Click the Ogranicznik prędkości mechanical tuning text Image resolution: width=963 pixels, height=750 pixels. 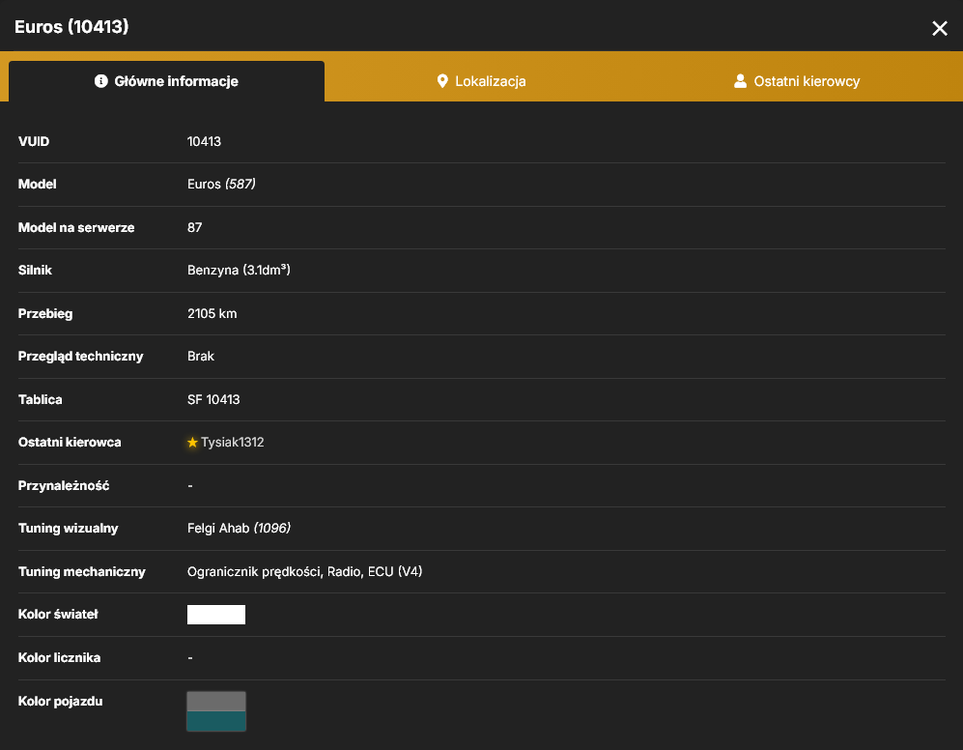pos(254,572)
